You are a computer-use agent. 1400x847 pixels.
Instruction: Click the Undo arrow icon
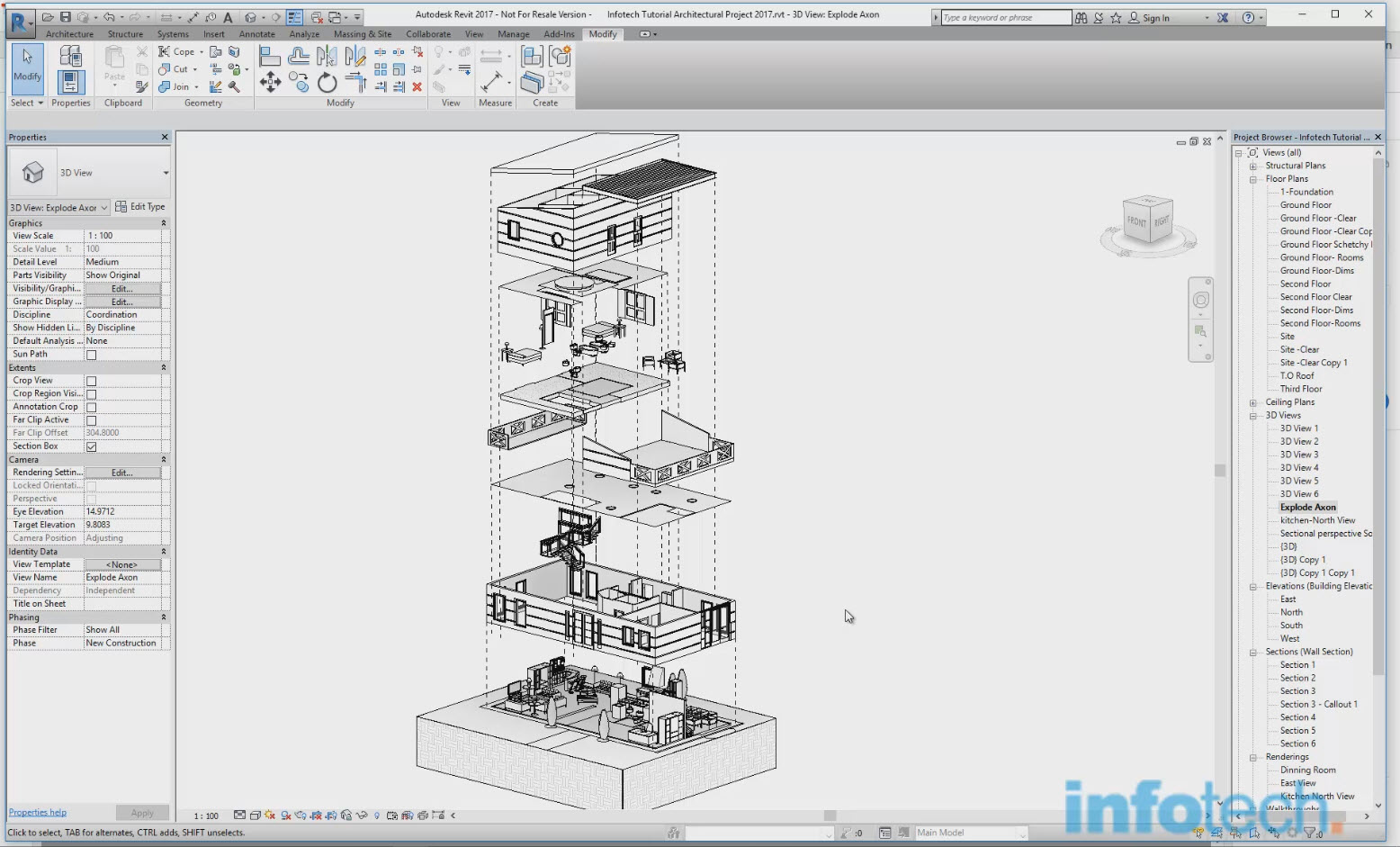109,17
